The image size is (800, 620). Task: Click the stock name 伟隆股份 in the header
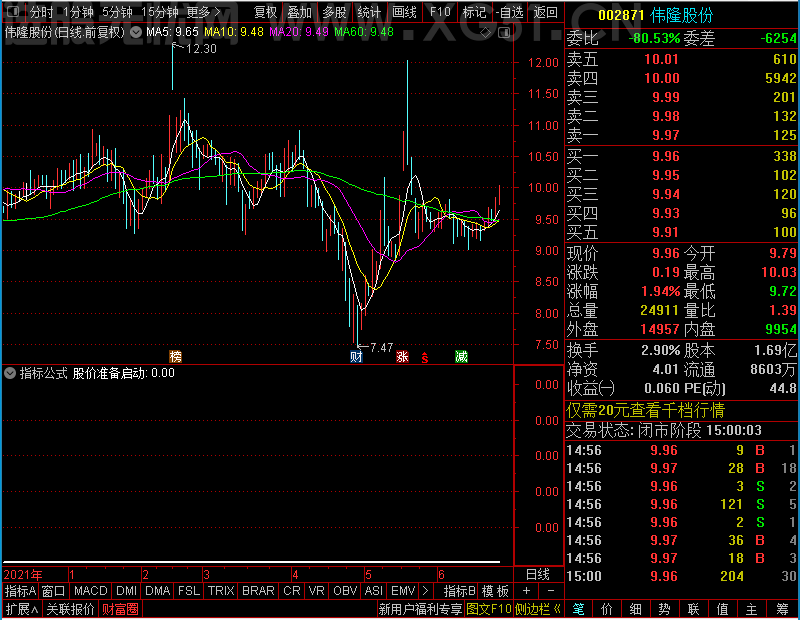point(682,16)
